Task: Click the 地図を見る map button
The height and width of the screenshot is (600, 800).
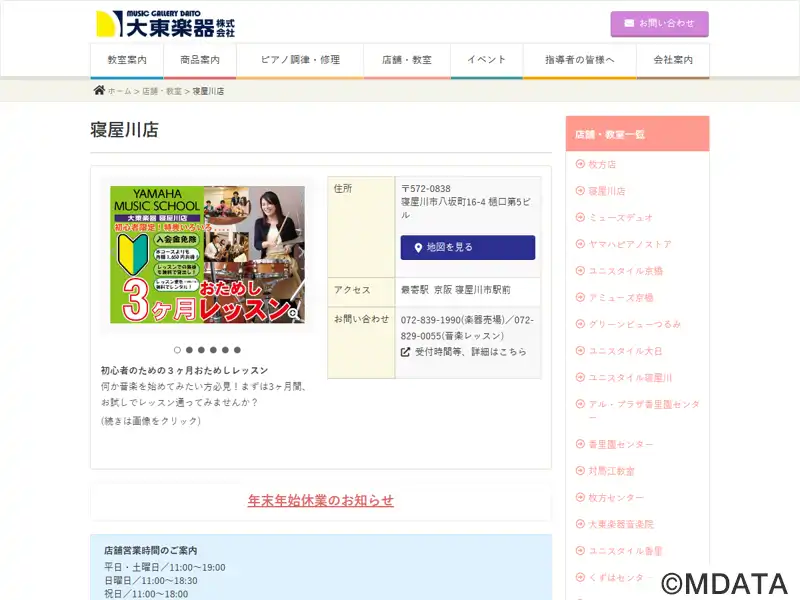Action: point(468,247)
